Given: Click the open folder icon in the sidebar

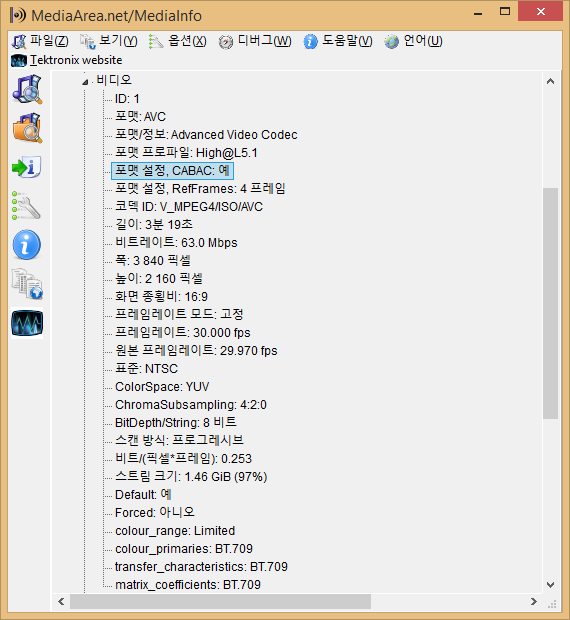Looking at the screenshot, I should (27, 128).
